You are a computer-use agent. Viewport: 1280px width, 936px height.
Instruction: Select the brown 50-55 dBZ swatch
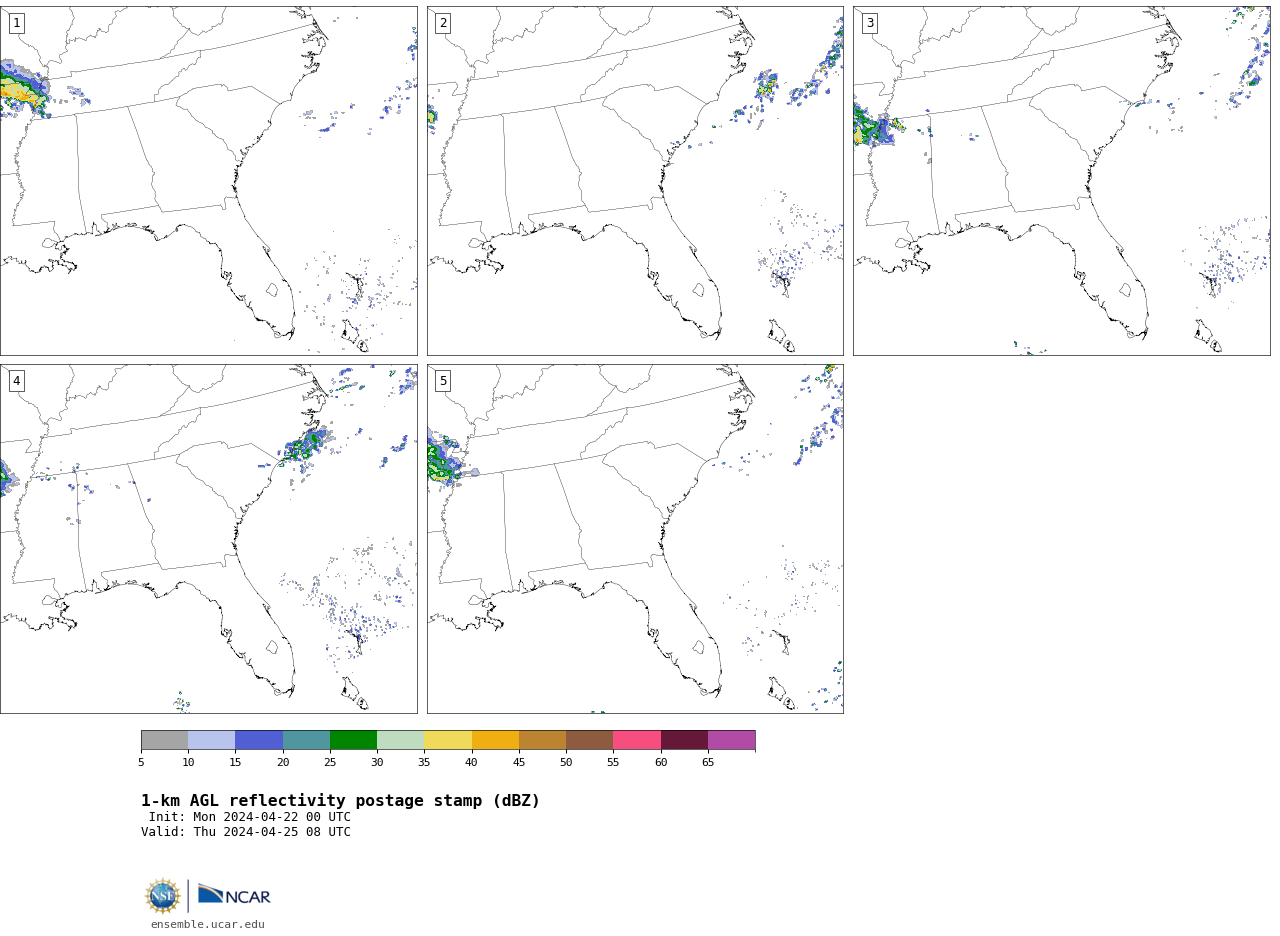pyautogui.click(x=590, y=740)
